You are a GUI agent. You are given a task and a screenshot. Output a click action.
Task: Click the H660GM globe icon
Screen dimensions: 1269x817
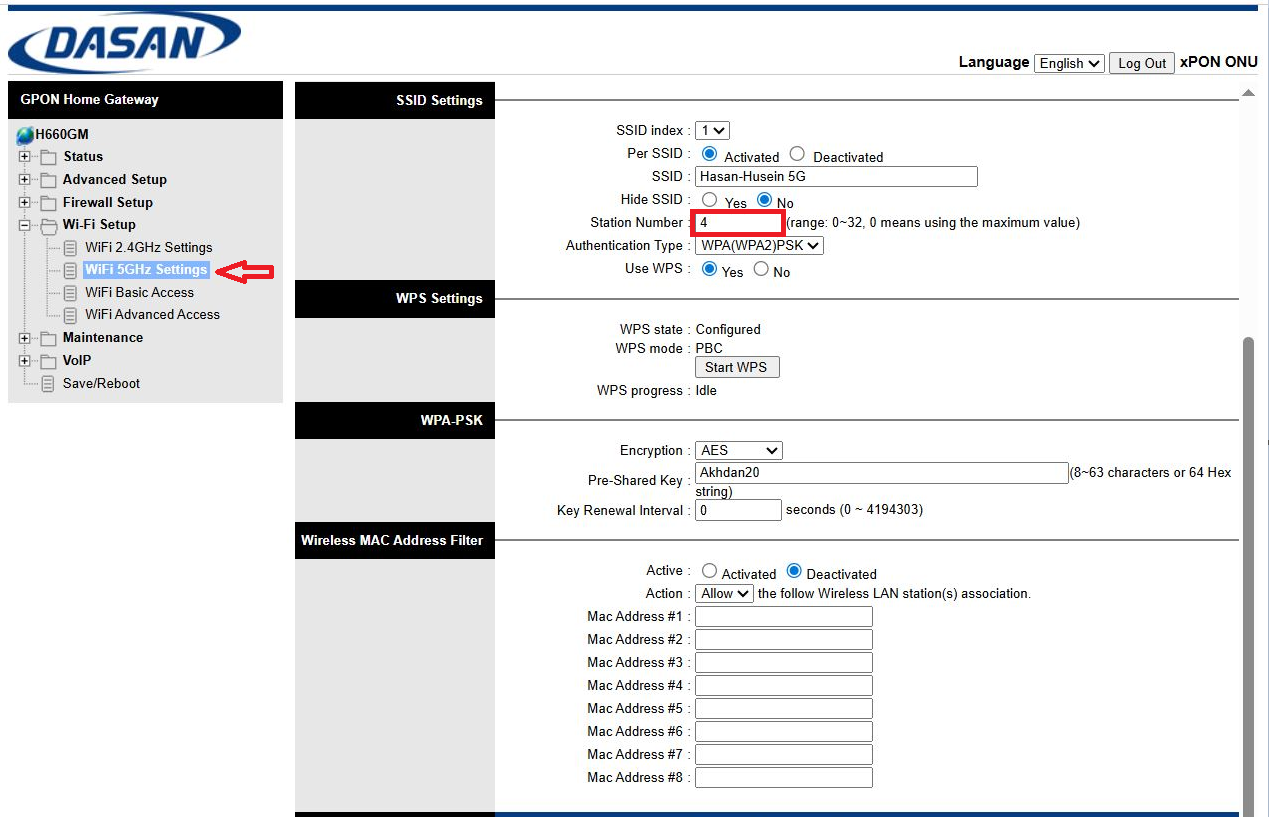pyautogui.click(x=25, y=135)
